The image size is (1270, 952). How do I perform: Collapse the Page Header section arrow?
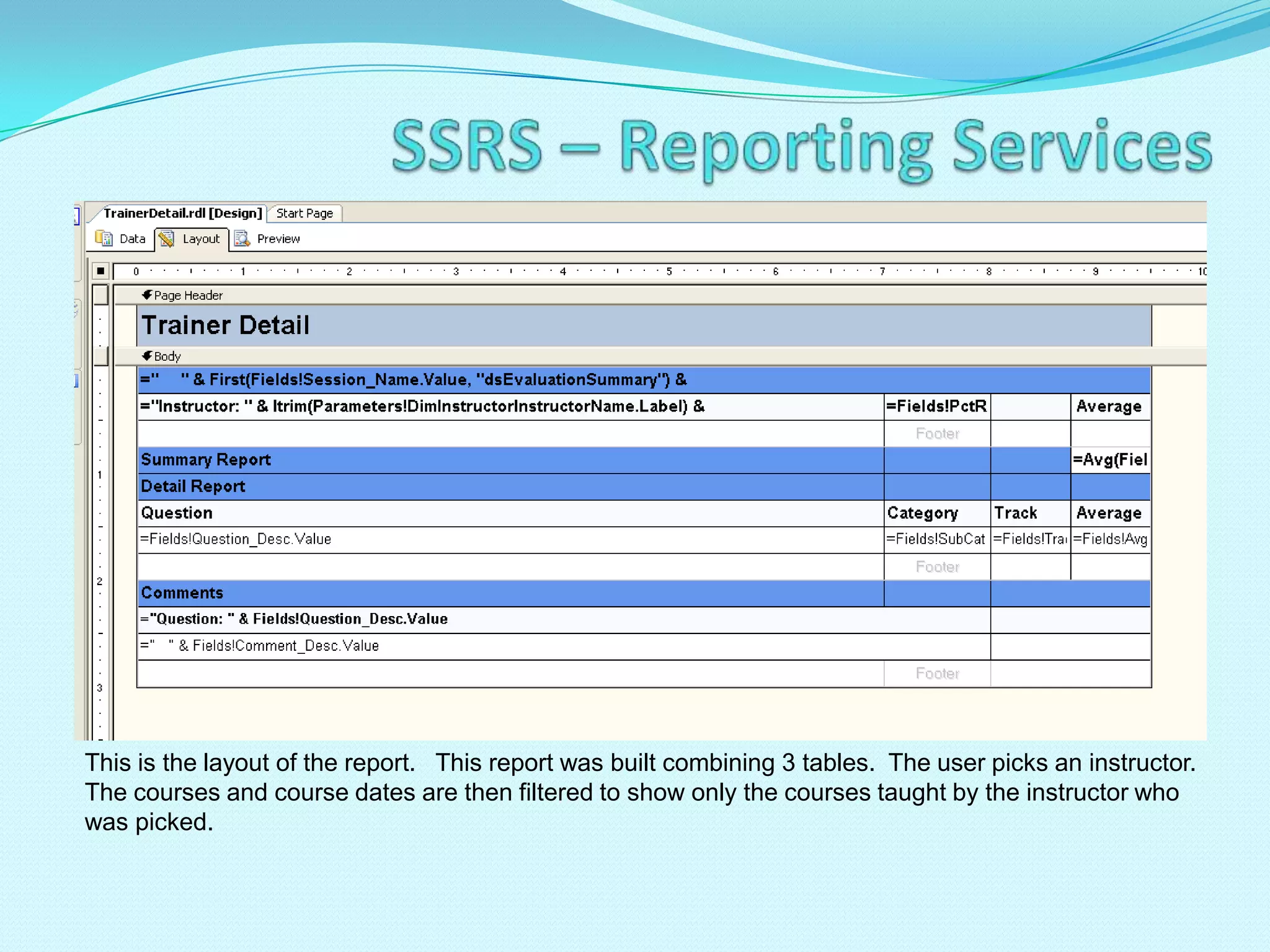(147, 295)
